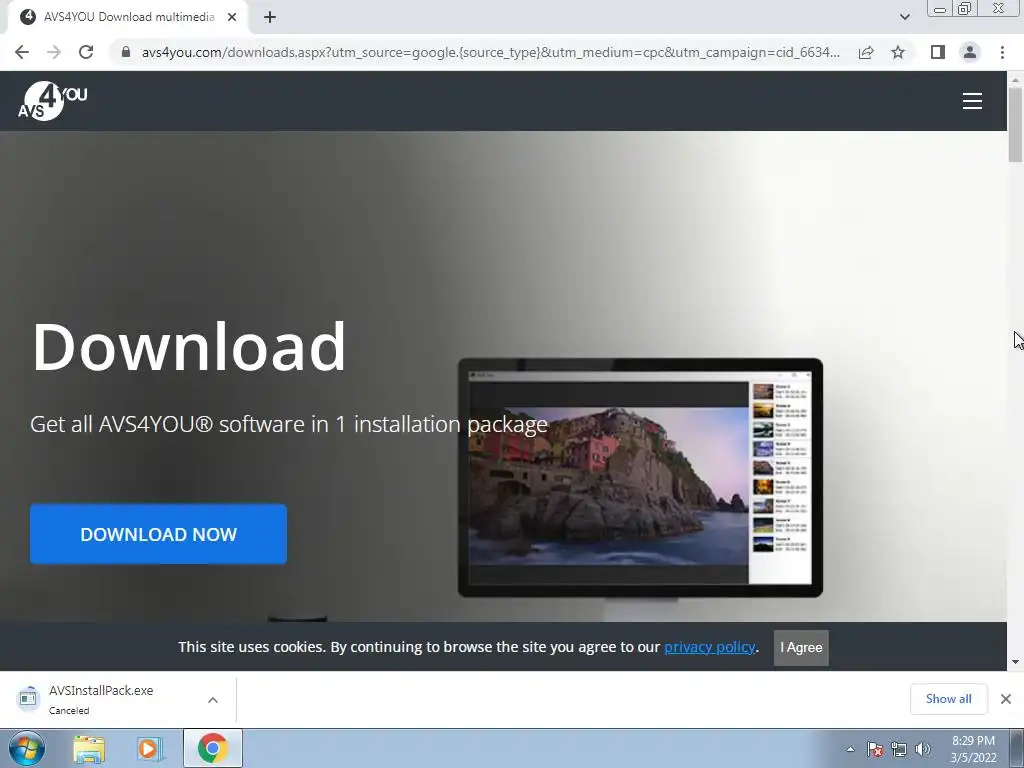Open network status tray icon
Image resolution: width=1024 pixels, height=768 pixels.
(899, 749)
